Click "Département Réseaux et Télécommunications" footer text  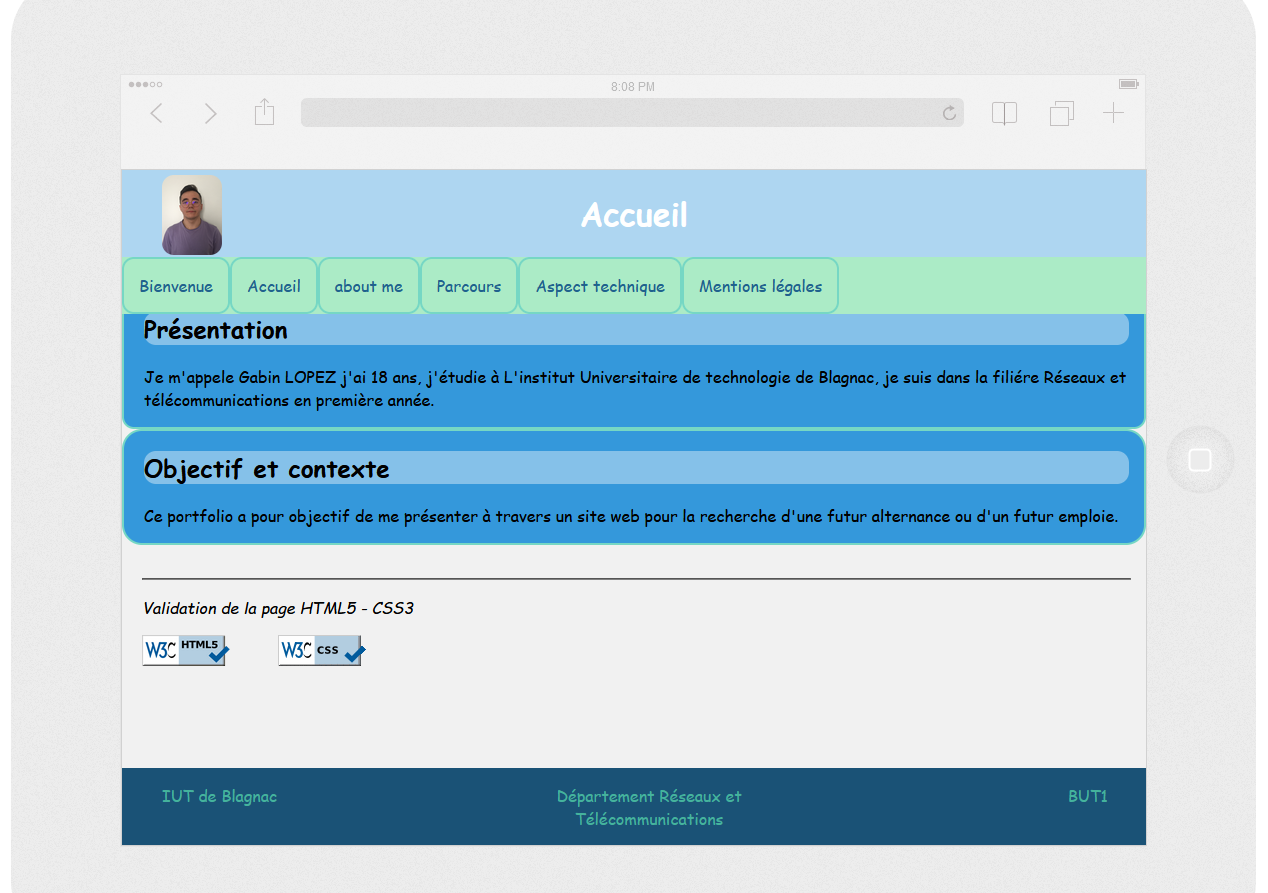649,808
